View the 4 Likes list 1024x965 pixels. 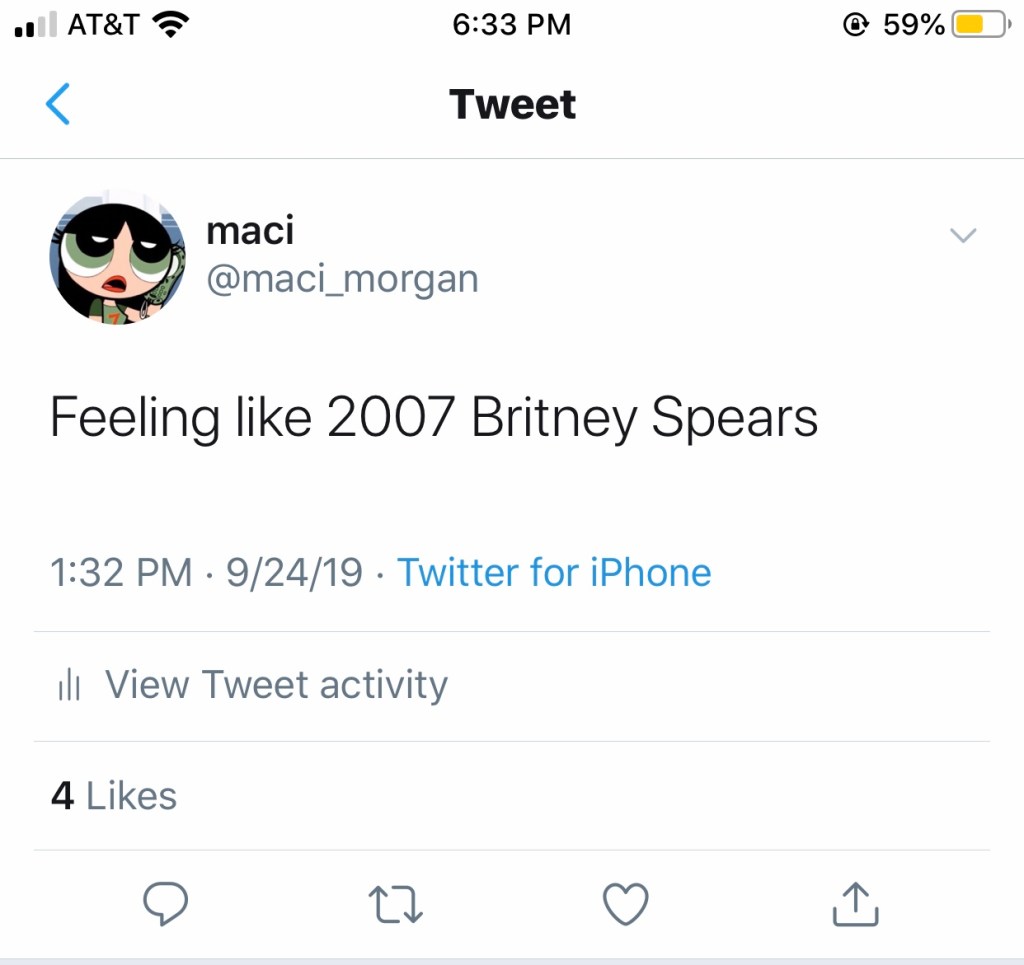click(x=114, y=796)
